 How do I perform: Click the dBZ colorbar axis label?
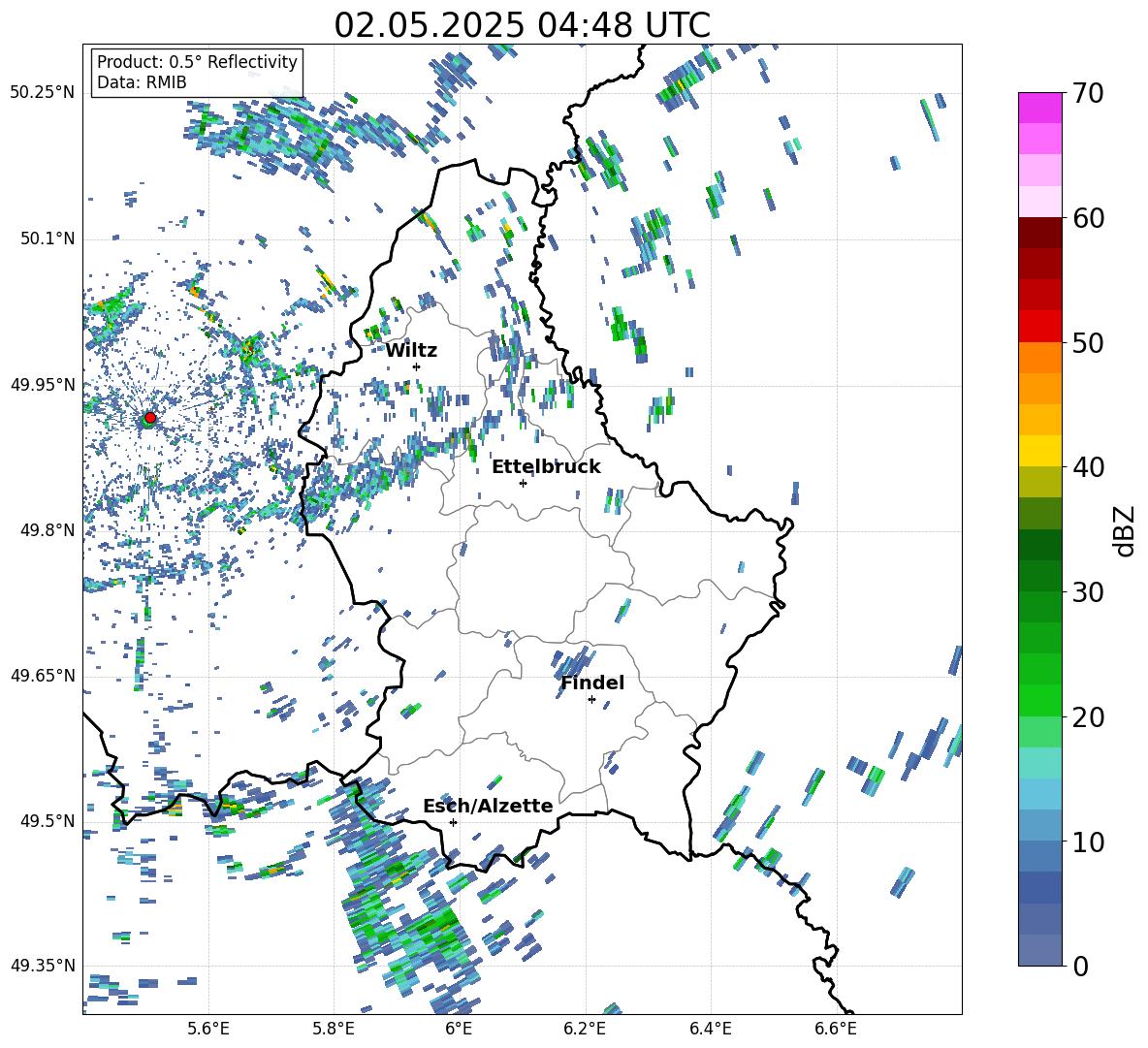point(1126,530)
